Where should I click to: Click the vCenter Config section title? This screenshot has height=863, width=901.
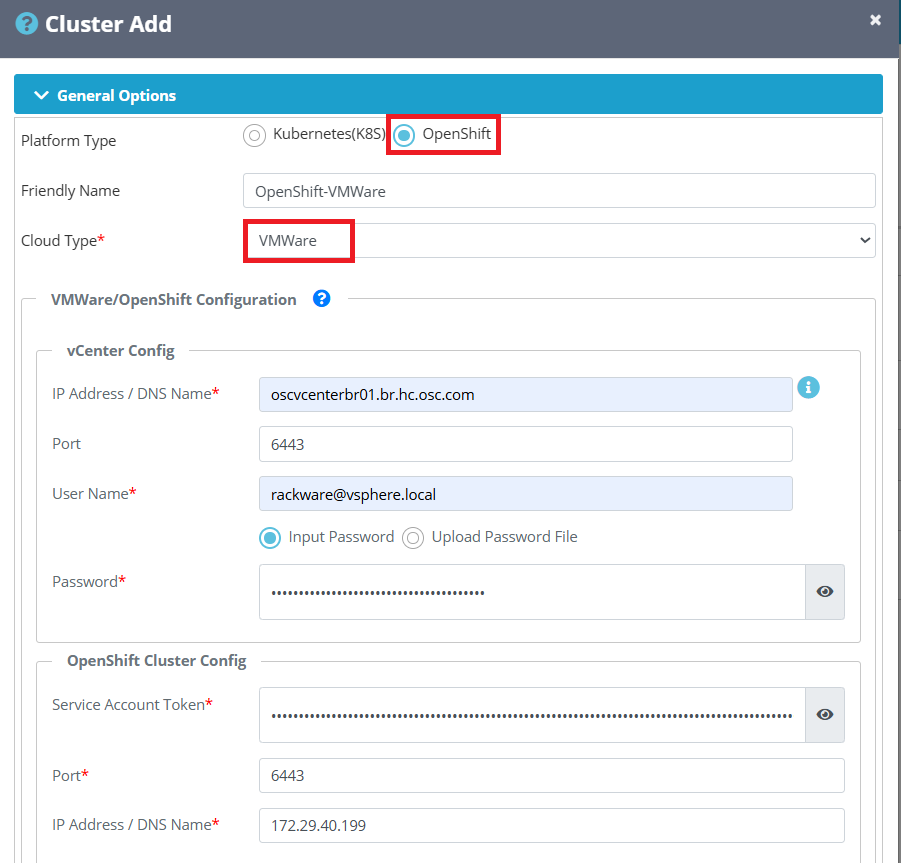pos(121,350)
